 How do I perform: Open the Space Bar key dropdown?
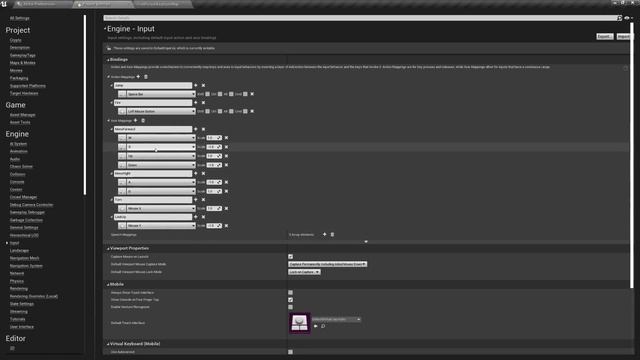tap(161, 94)
